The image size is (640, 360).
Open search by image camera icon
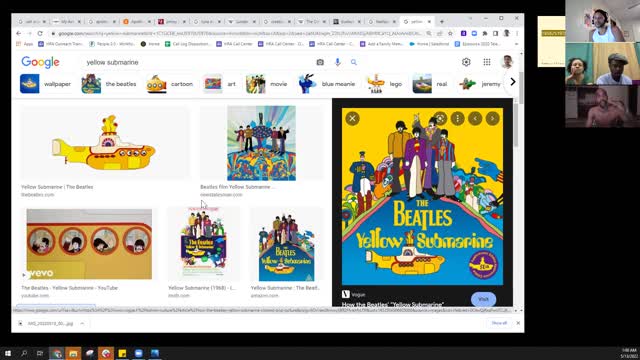pos(320,62)
